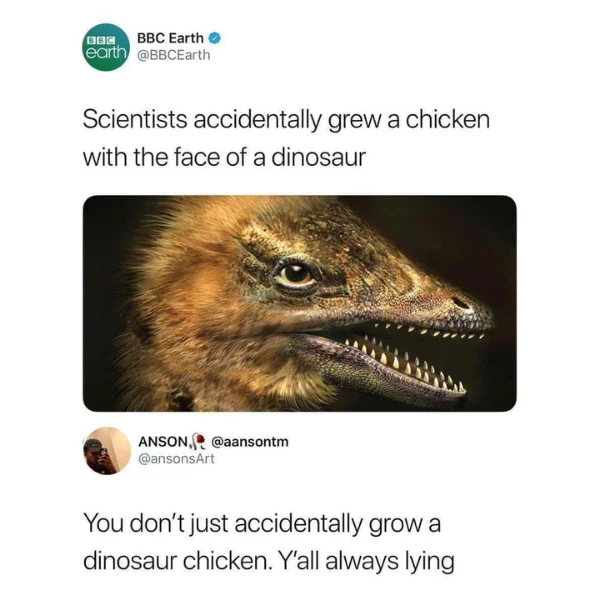Select the "Scientists accidentally grew a chicken" tweet text
The image size is (600, 600).
pos(286,138)
